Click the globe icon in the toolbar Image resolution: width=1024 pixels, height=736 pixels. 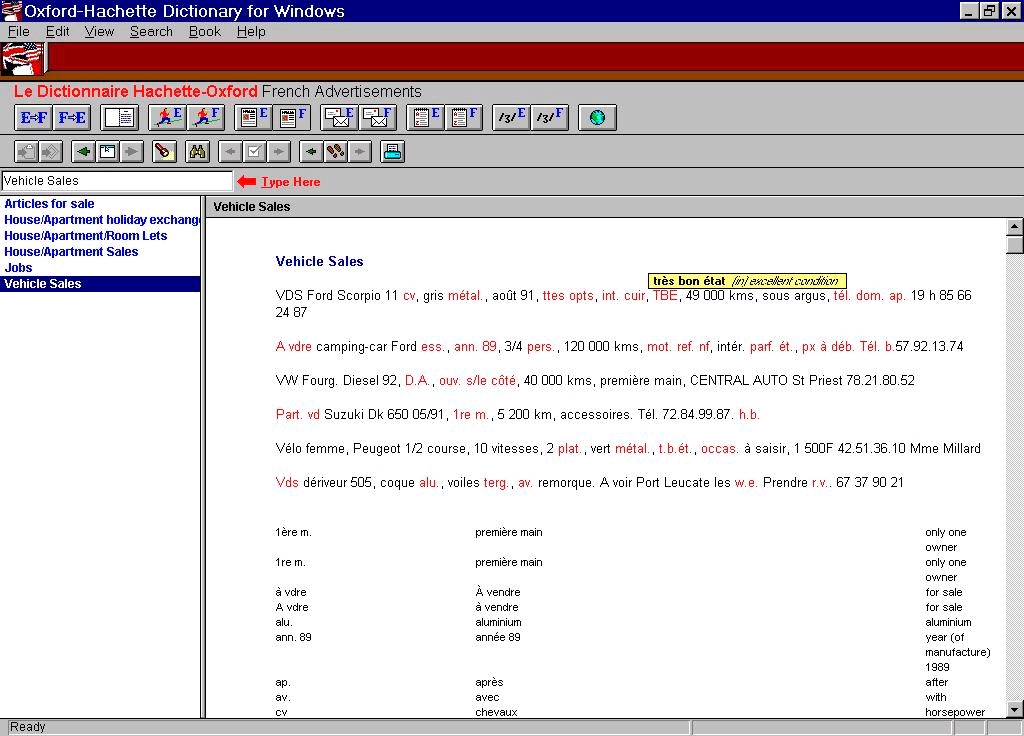pyautogui.click(x=598, y=118)
